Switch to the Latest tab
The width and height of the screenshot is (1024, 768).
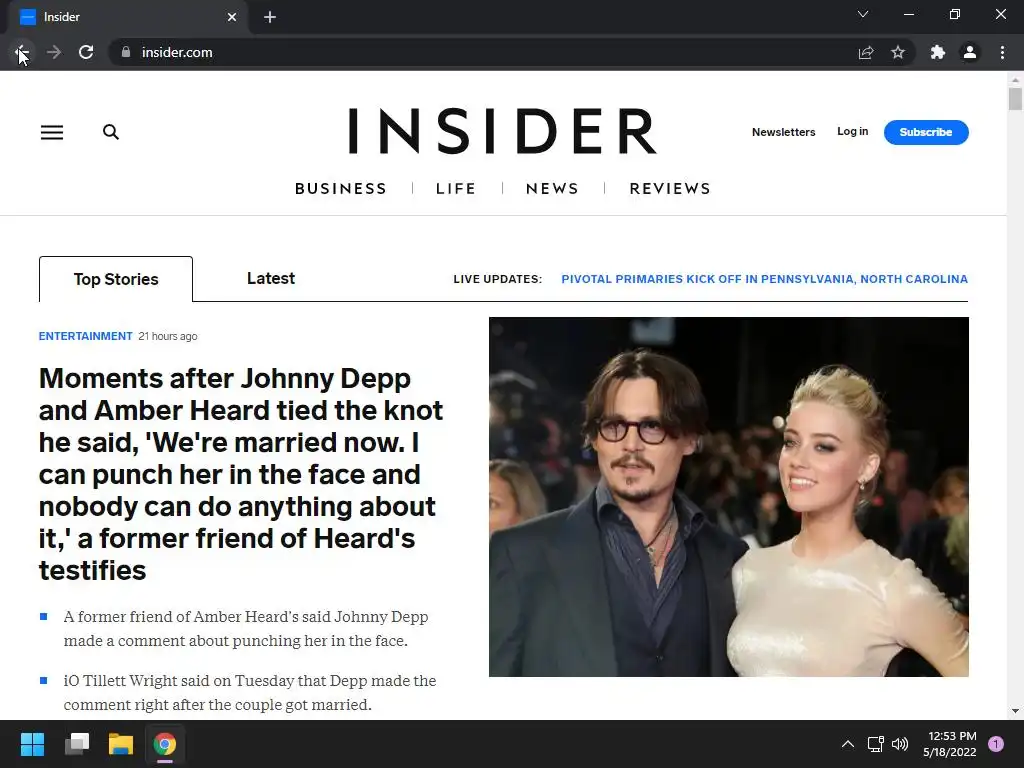(x=271, y=278)
